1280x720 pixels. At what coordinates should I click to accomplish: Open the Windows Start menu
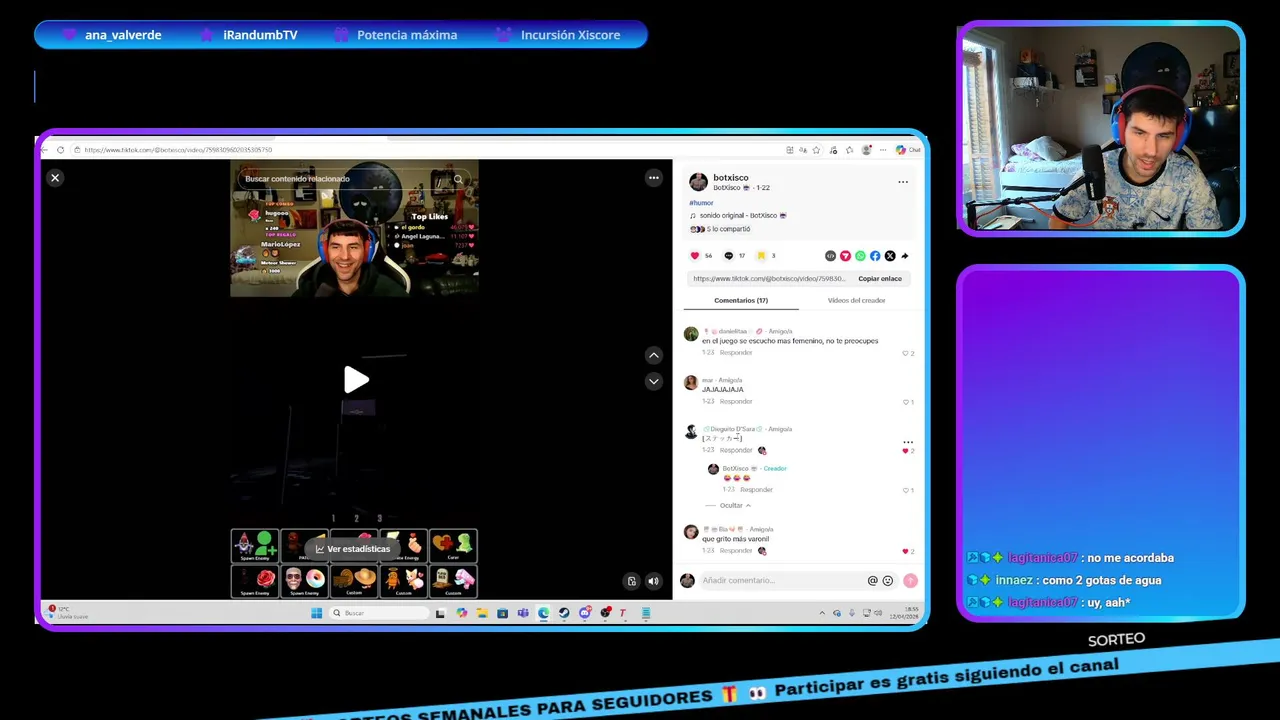pos(316,613)
